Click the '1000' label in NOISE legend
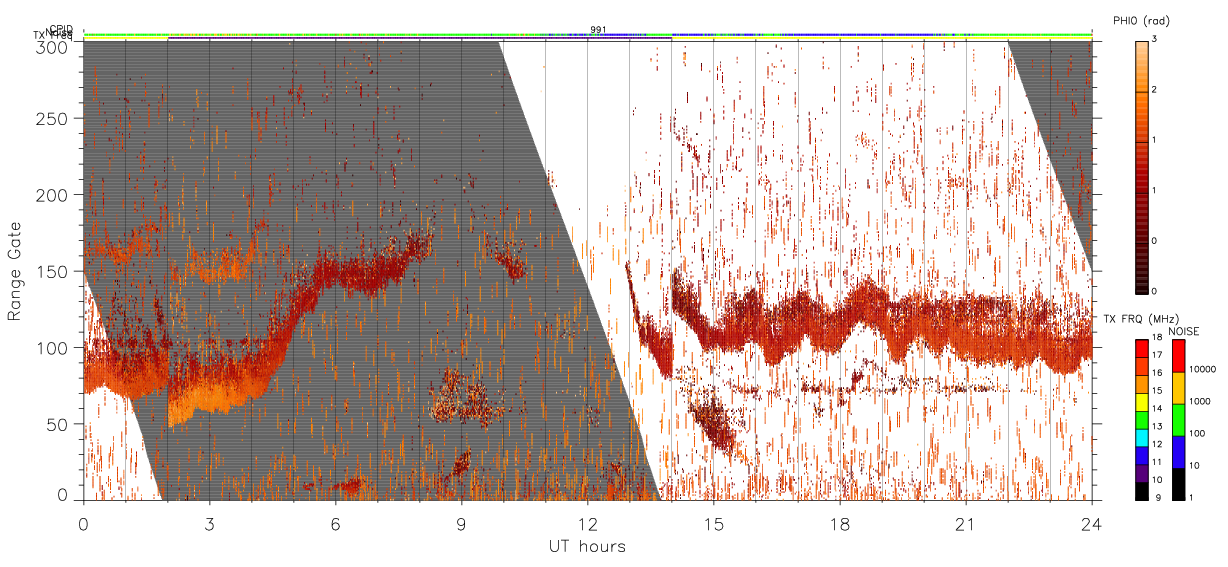Screen dimensions: 1228x567 [x=1200, y=402]
